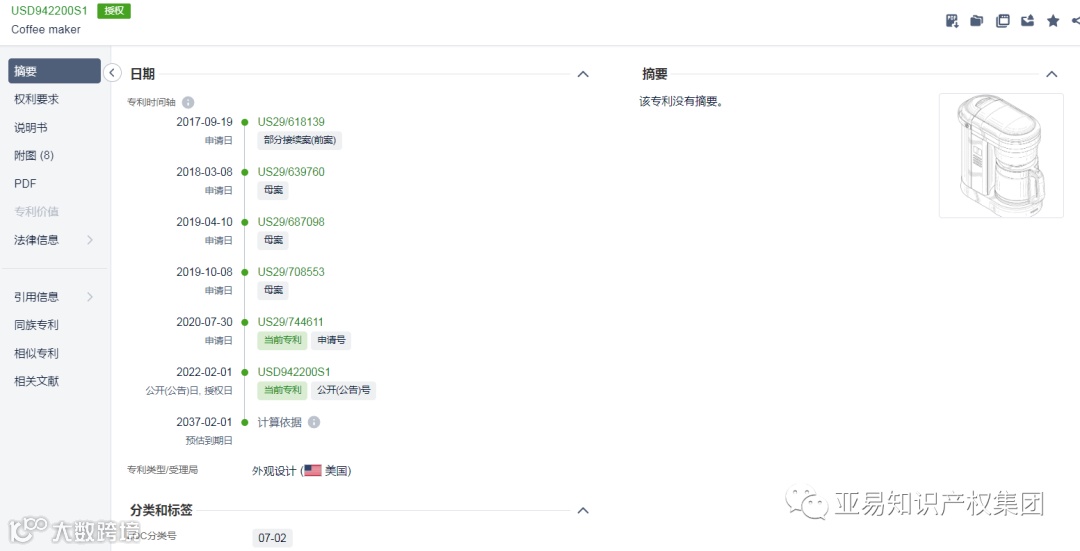Click the green timeline dot for 2017-09-19

(x=245, y=122)
